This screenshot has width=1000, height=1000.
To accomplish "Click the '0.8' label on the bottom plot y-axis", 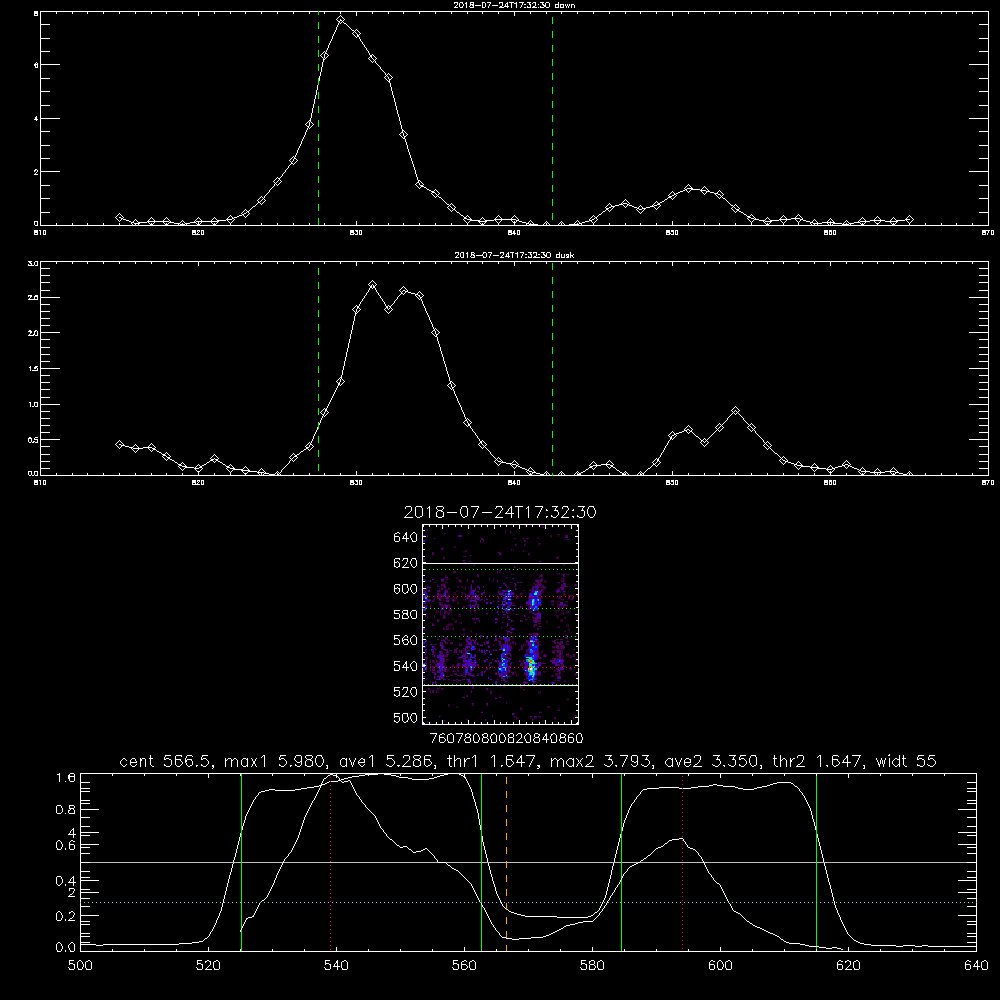I will click(x=66, y=810).
